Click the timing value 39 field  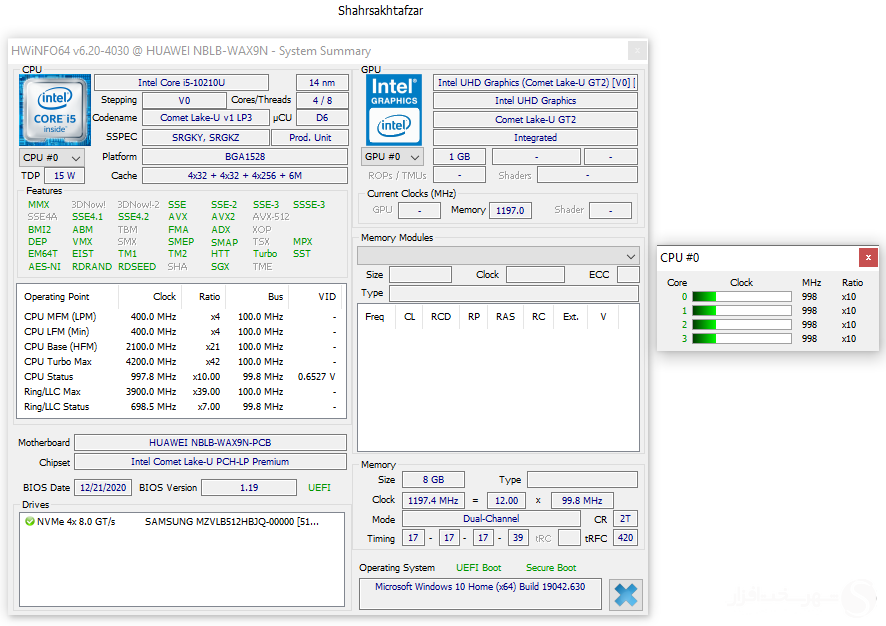518,538
